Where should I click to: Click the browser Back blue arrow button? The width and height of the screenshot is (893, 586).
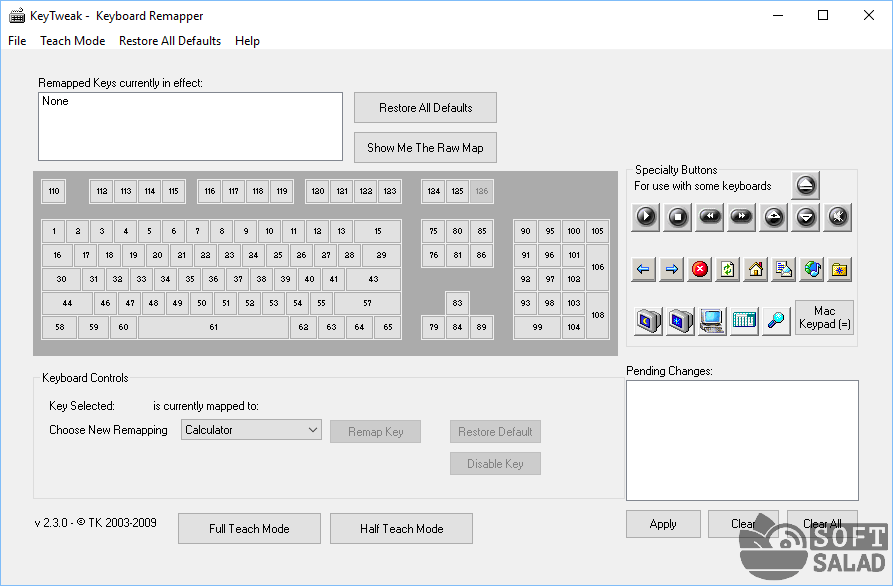[x=645, y=269]
